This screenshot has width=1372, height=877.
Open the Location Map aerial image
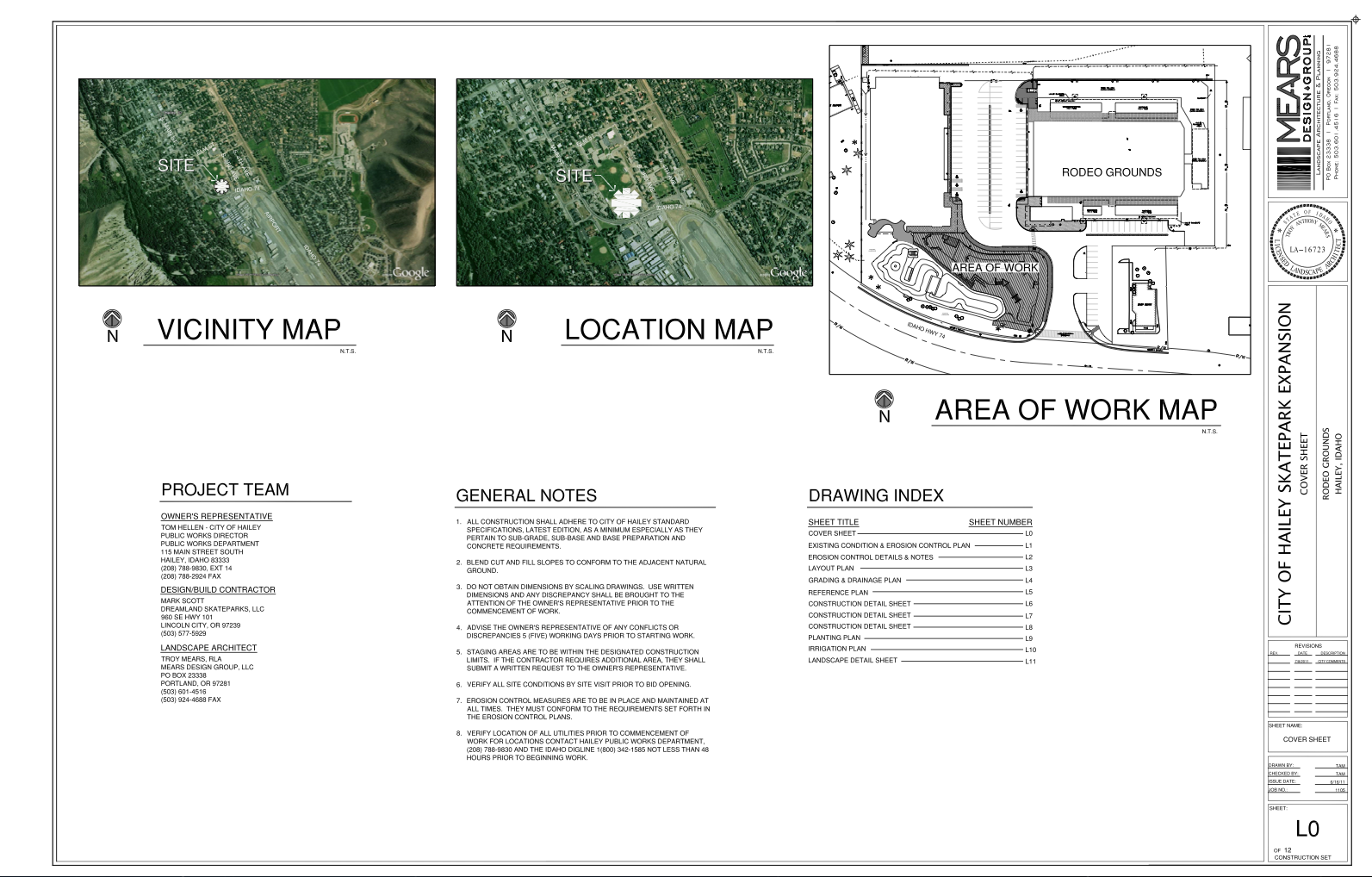(x=635, y=182)
